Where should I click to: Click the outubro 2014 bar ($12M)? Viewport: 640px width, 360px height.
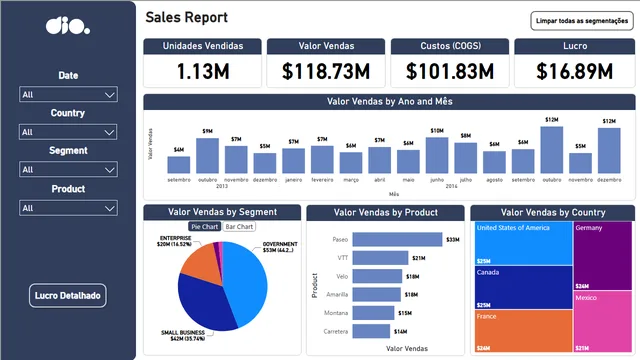[552, 150]
